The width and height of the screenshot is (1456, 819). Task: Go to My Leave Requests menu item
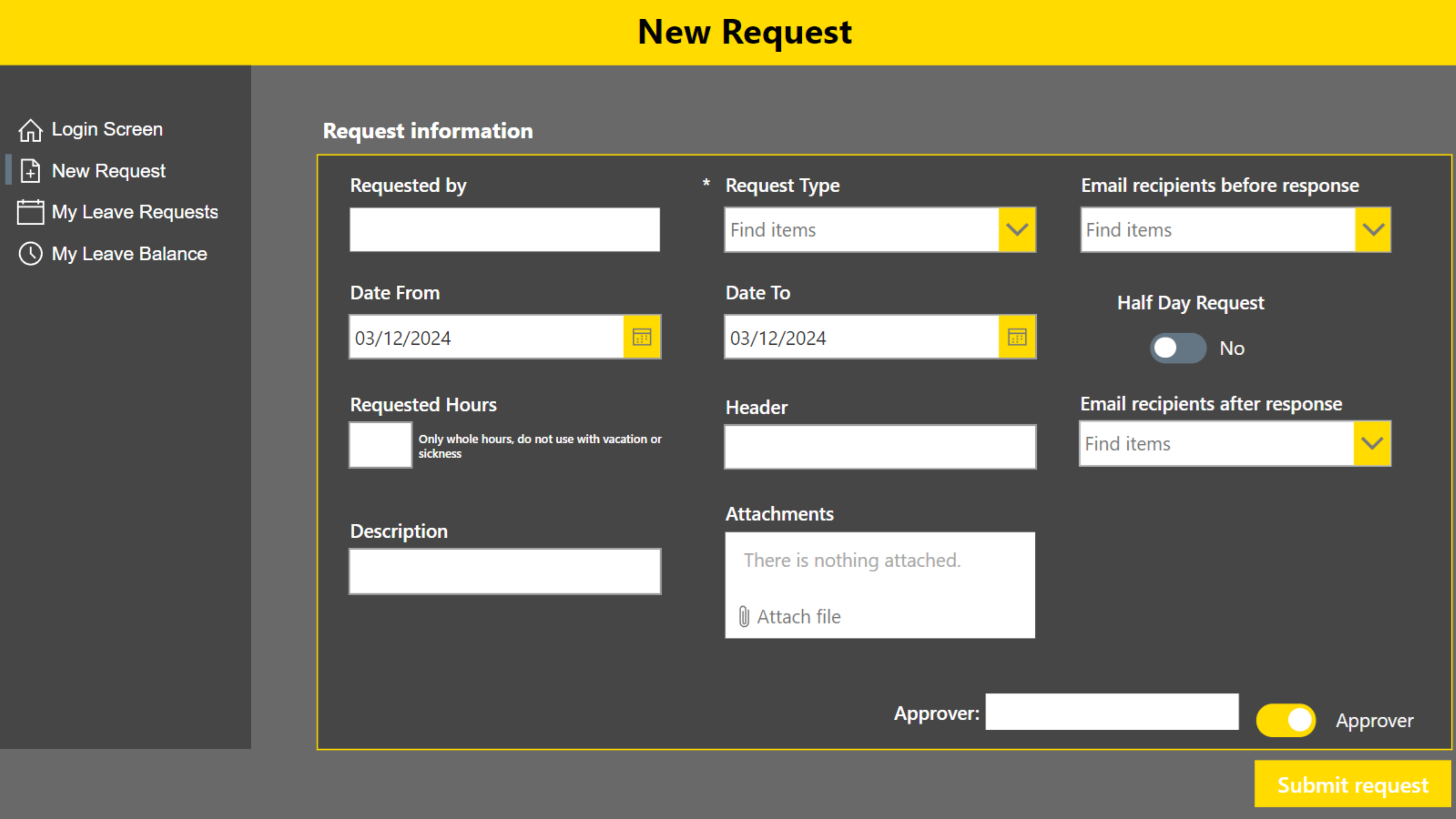(x=135, y=212)
